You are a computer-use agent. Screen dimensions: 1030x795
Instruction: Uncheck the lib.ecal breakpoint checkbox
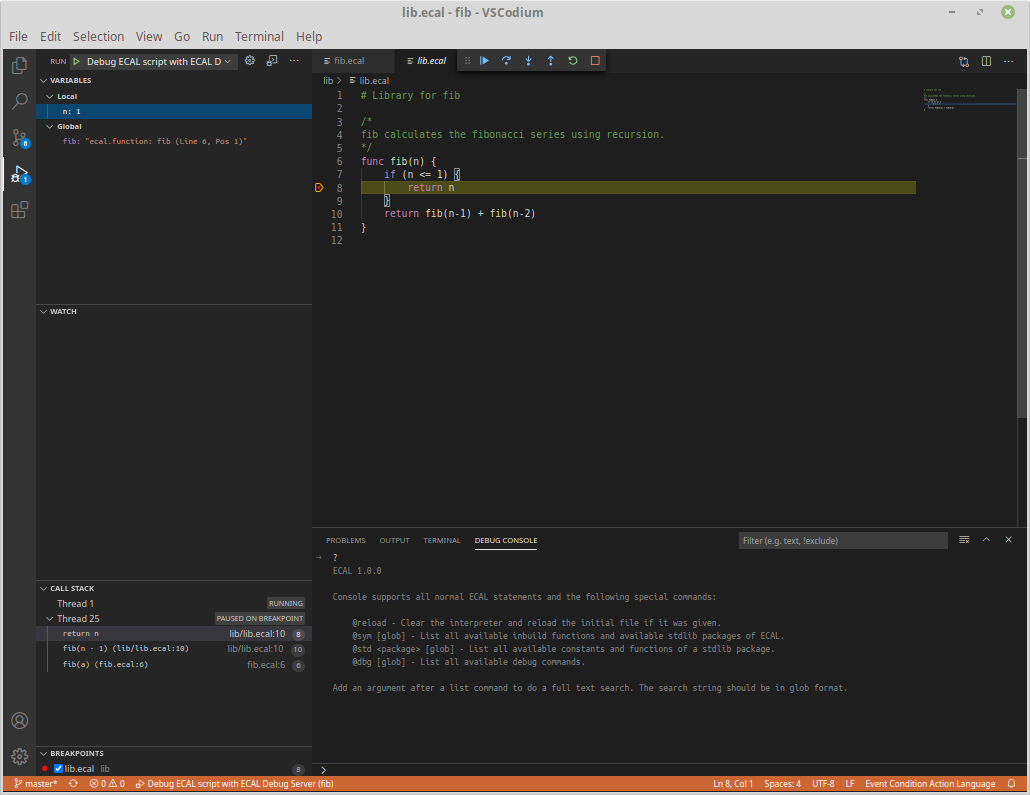point(58,768)
